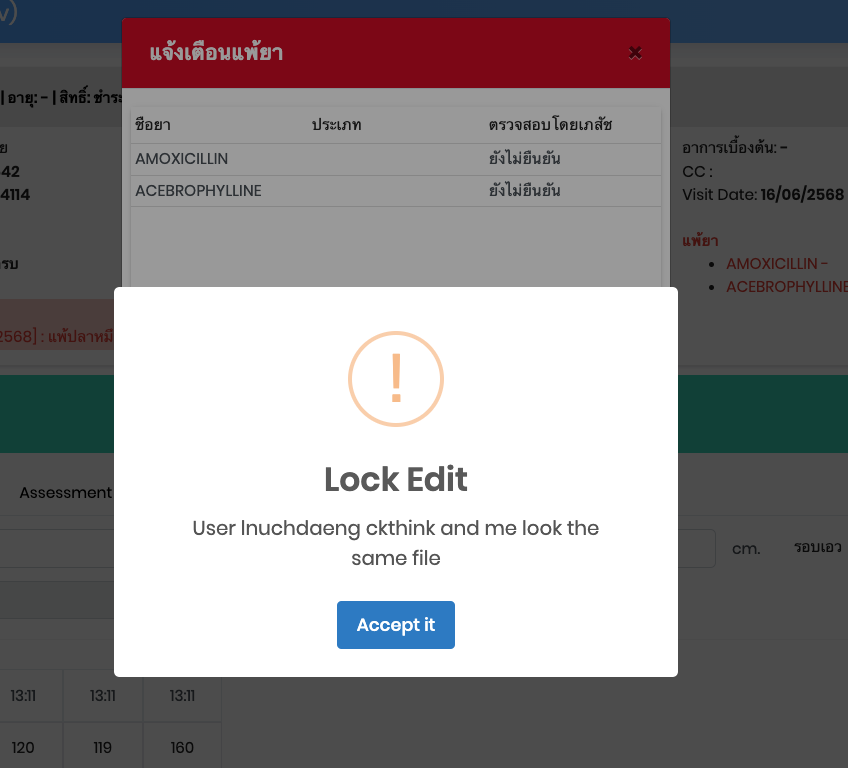Click the ยังไม่ยืนยัน status for AMOXICILLIN
Screen dimensions: 848x768
(x=524, y=159)
